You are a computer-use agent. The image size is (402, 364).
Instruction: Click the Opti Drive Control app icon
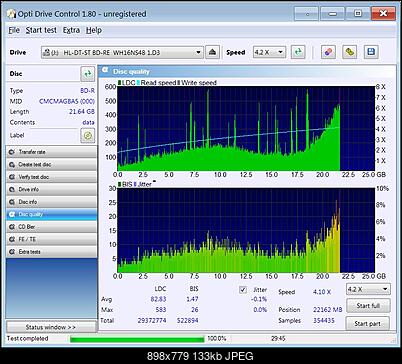(11, 14)
